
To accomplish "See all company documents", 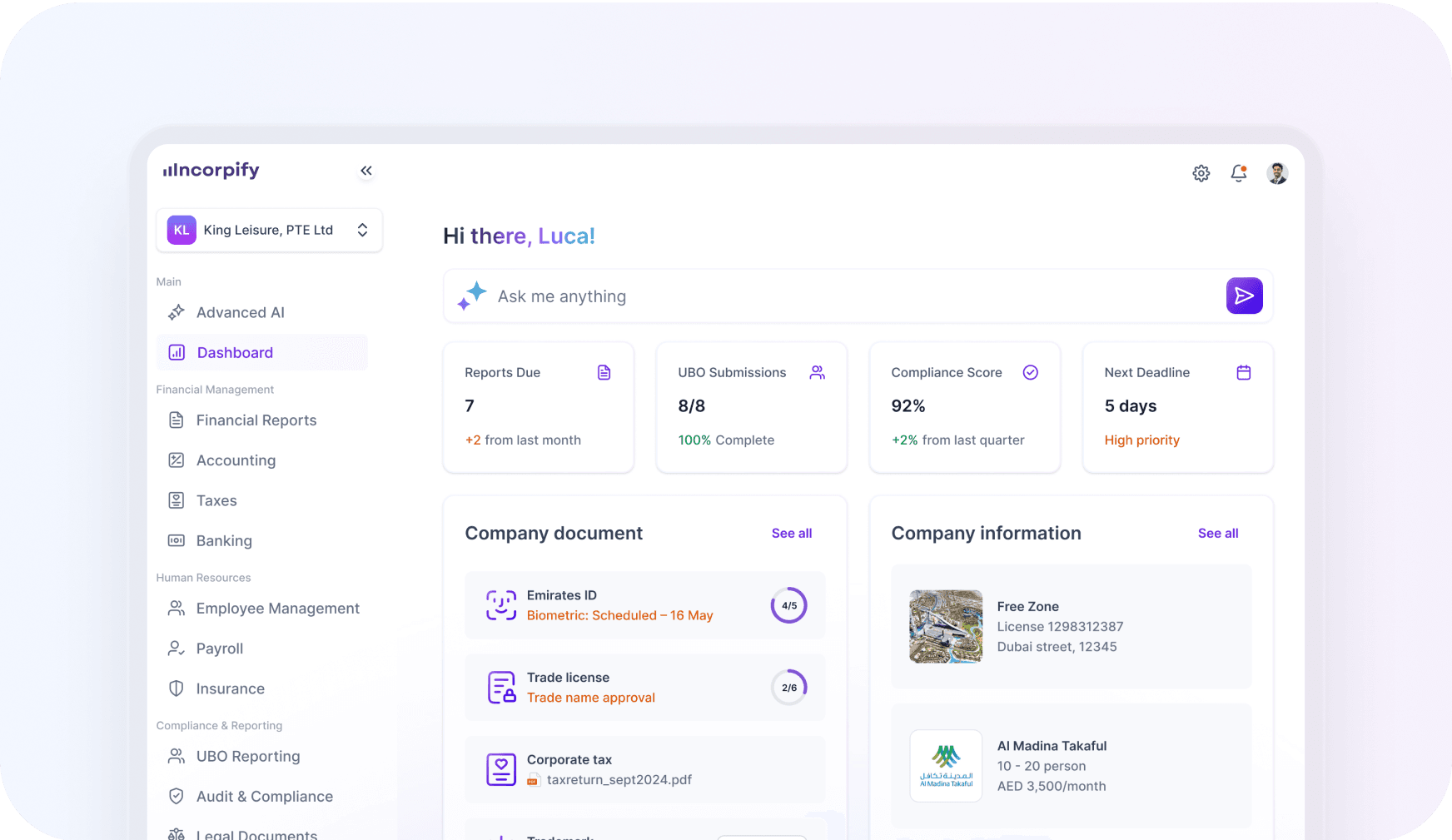I will (791, 534).
